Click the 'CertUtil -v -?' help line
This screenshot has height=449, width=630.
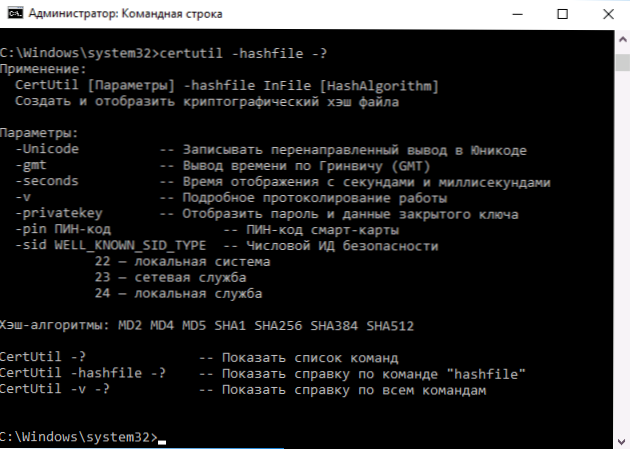click(x=243, y=390)
